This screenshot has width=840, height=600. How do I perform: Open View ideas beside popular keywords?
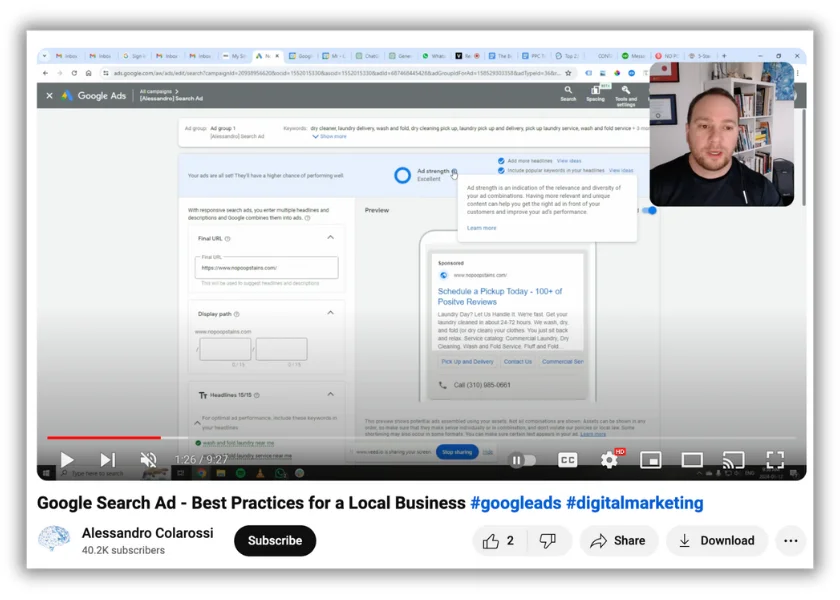[621, 170]
